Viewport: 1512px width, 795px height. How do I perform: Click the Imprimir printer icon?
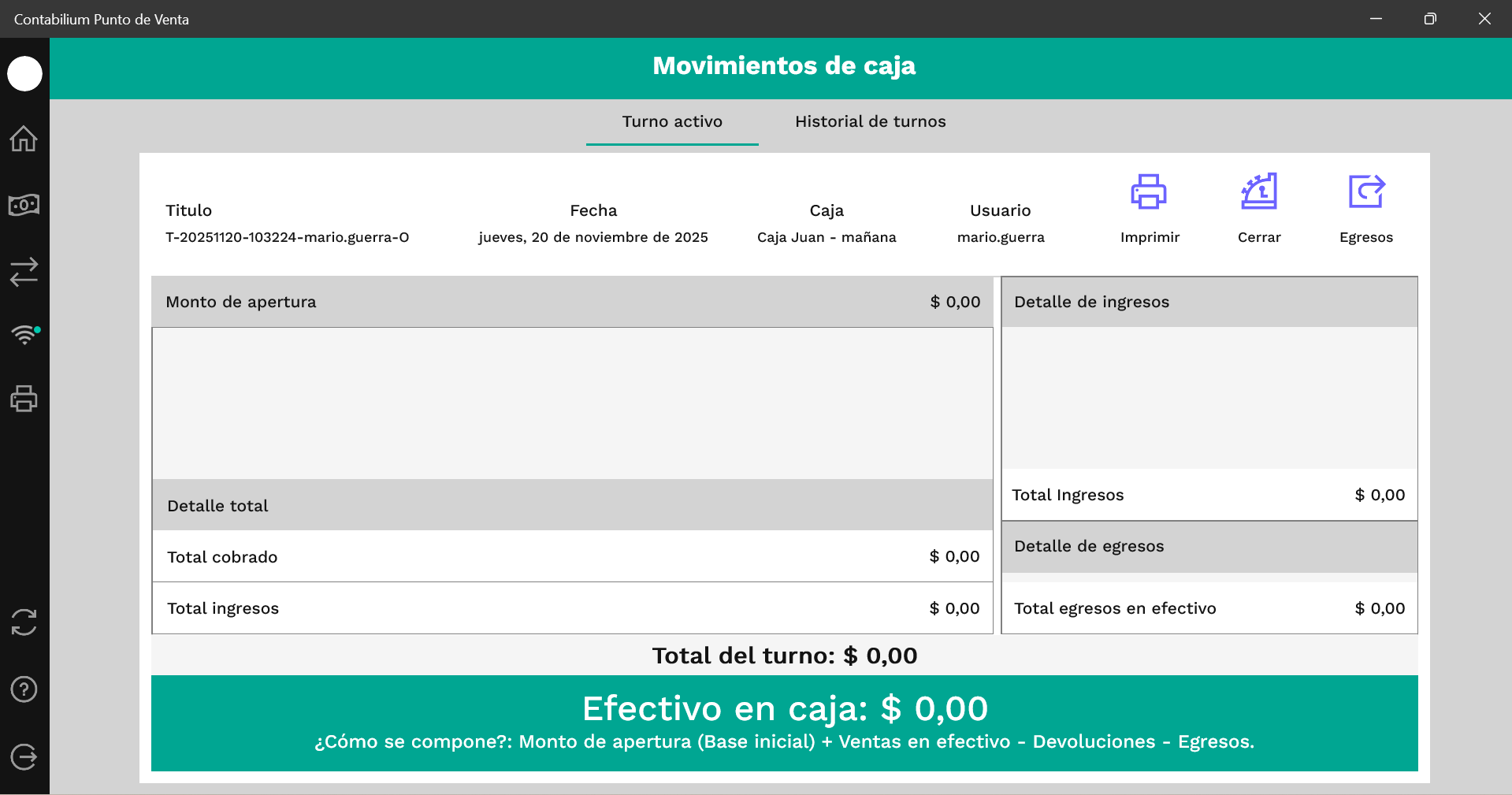pos(1149,191)
